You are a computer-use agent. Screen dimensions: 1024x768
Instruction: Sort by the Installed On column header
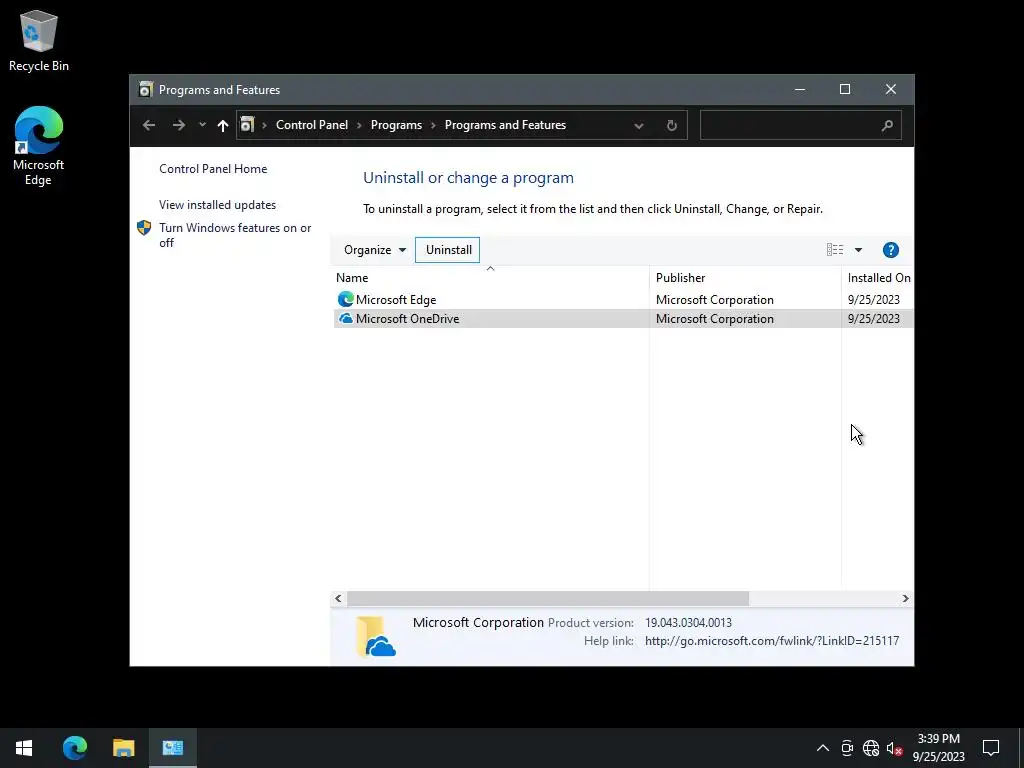[x=877, y=278]
